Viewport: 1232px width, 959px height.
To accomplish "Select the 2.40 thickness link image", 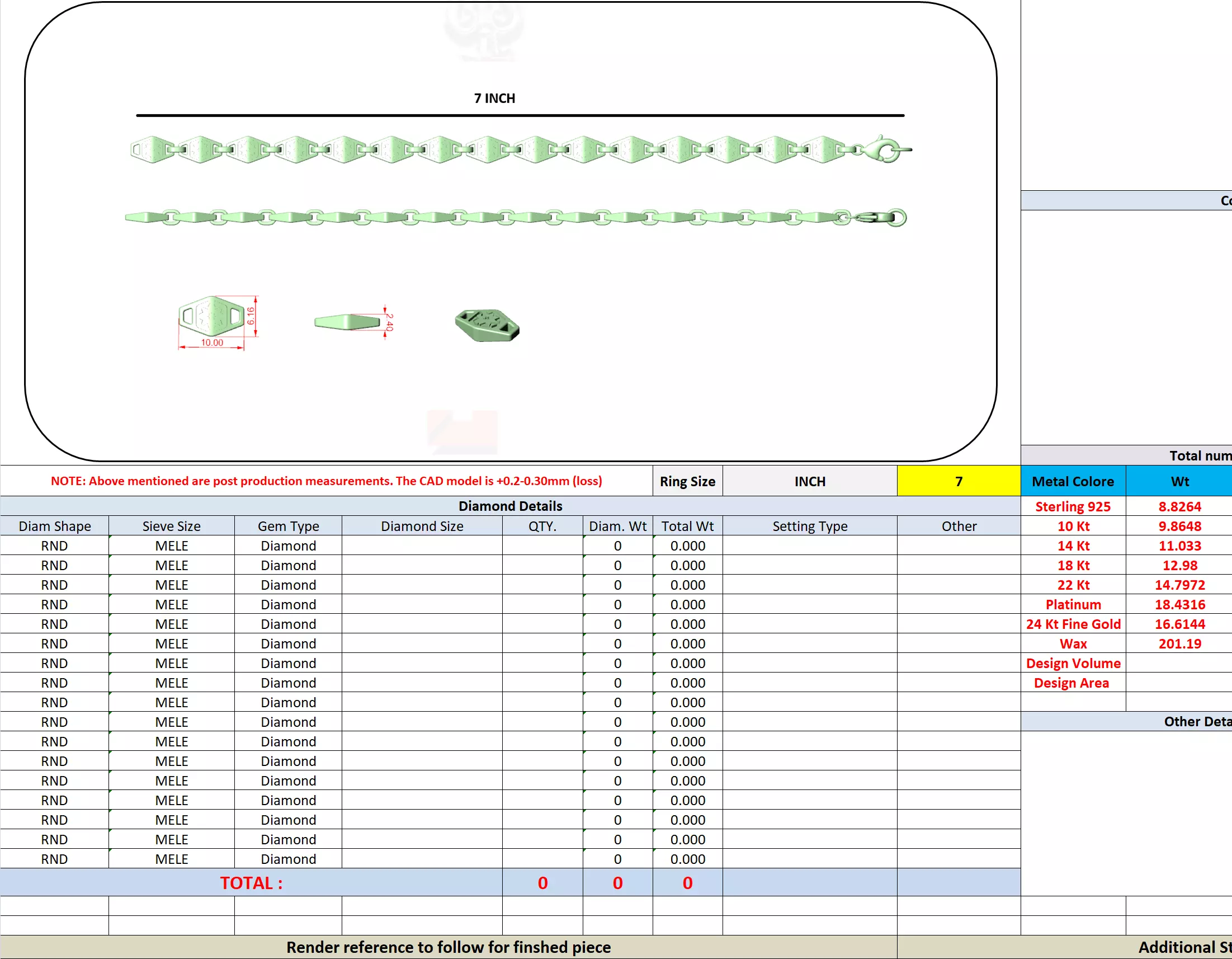I will (x=347, y=322).
